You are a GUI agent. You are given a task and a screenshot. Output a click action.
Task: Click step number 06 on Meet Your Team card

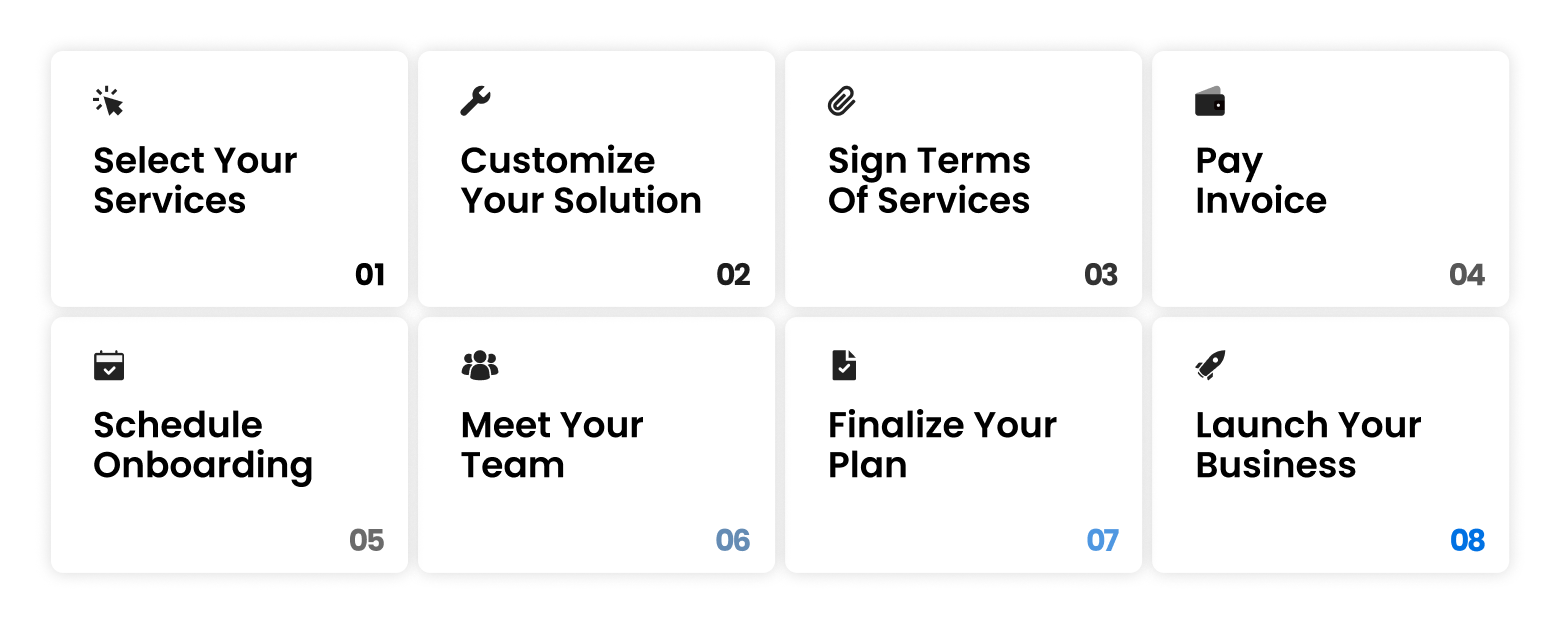733,541
